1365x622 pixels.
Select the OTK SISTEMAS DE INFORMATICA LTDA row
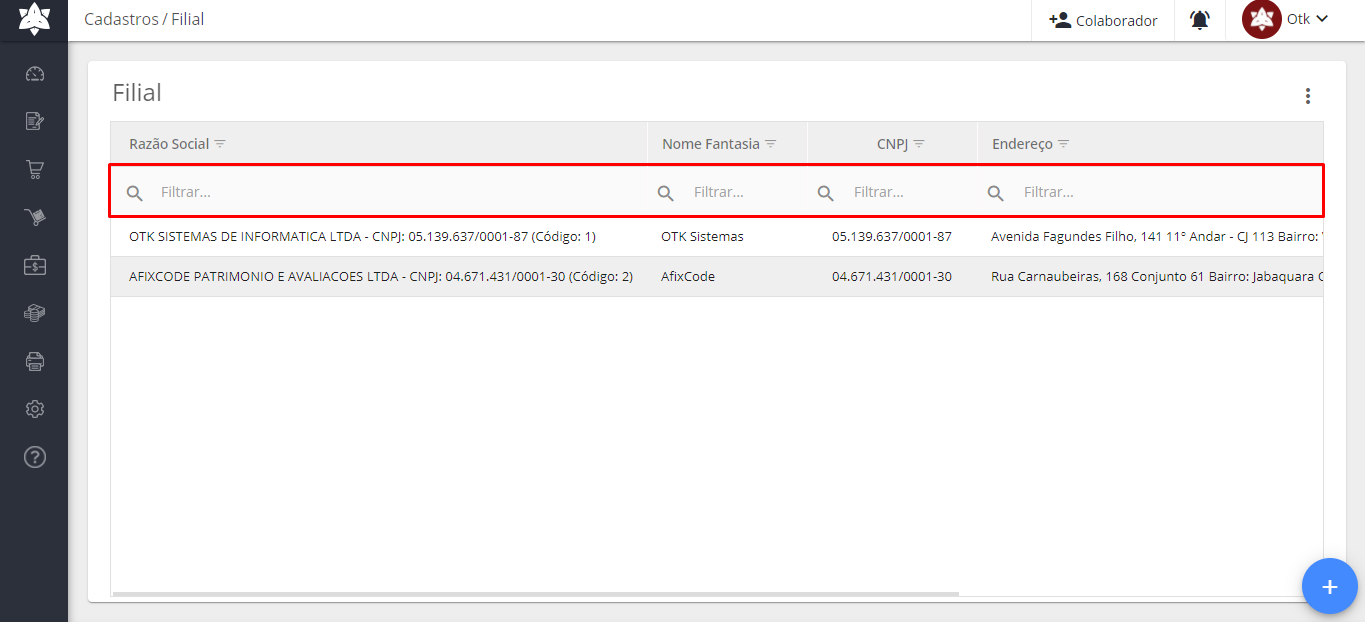(x=716, y=237)
